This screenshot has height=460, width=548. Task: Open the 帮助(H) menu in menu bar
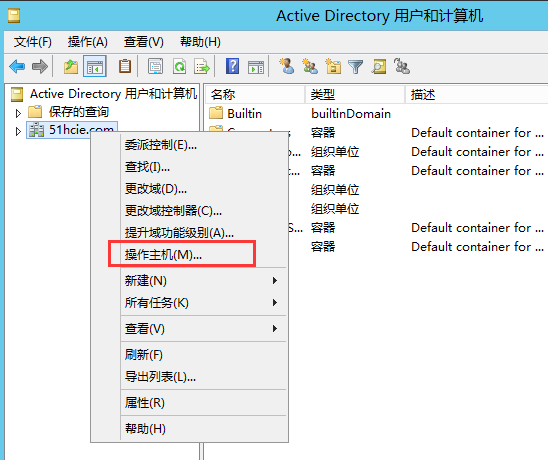[200, 42]
